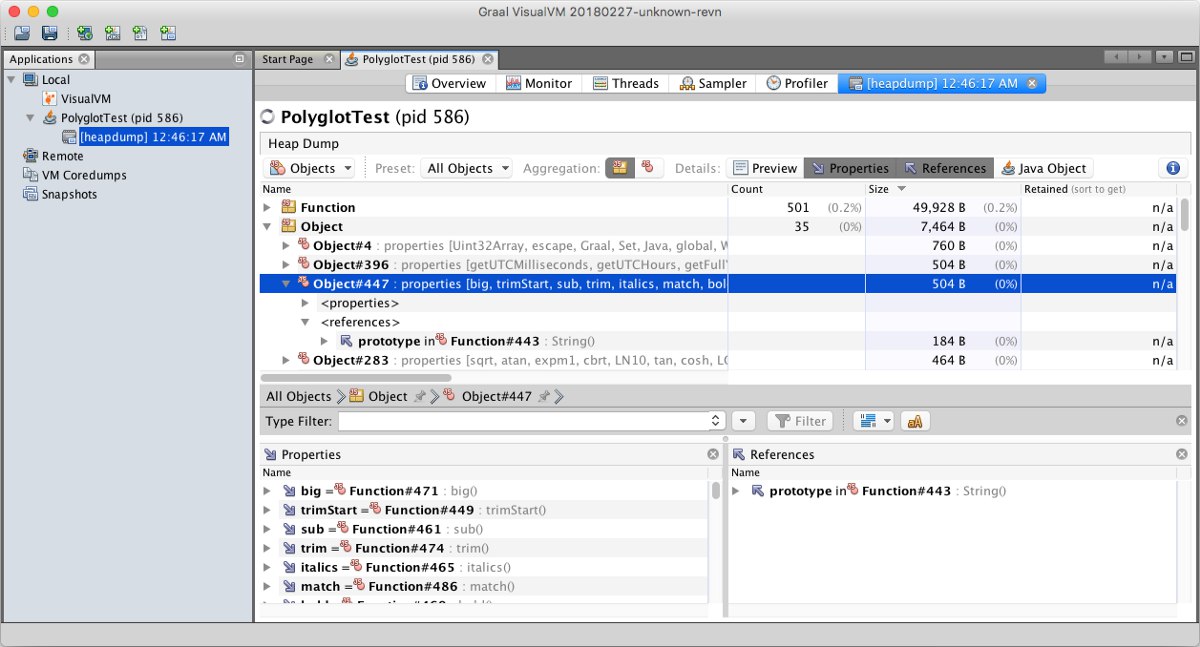This screenshot has width=1200, height=647.
Task: Select the trimStart = Function#449 row
Action: pos(485,510)
